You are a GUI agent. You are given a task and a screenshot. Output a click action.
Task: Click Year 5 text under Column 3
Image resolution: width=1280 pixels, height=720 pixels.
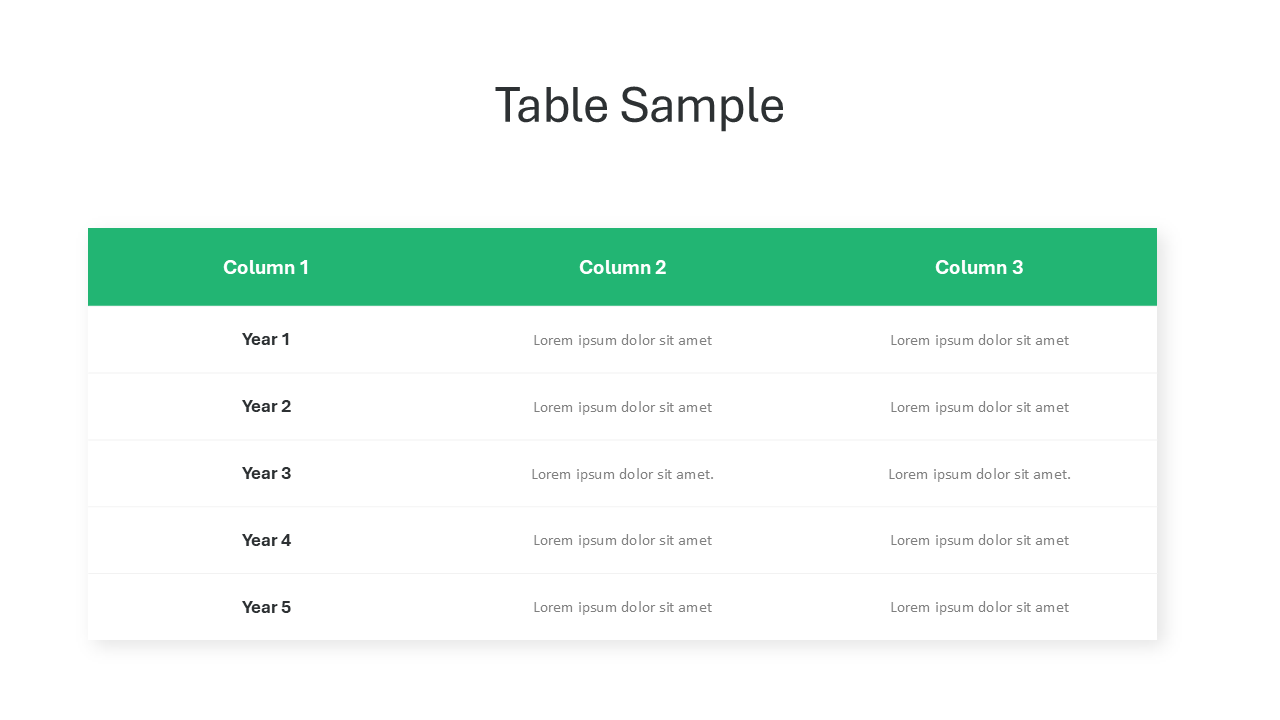coord(979,607)
